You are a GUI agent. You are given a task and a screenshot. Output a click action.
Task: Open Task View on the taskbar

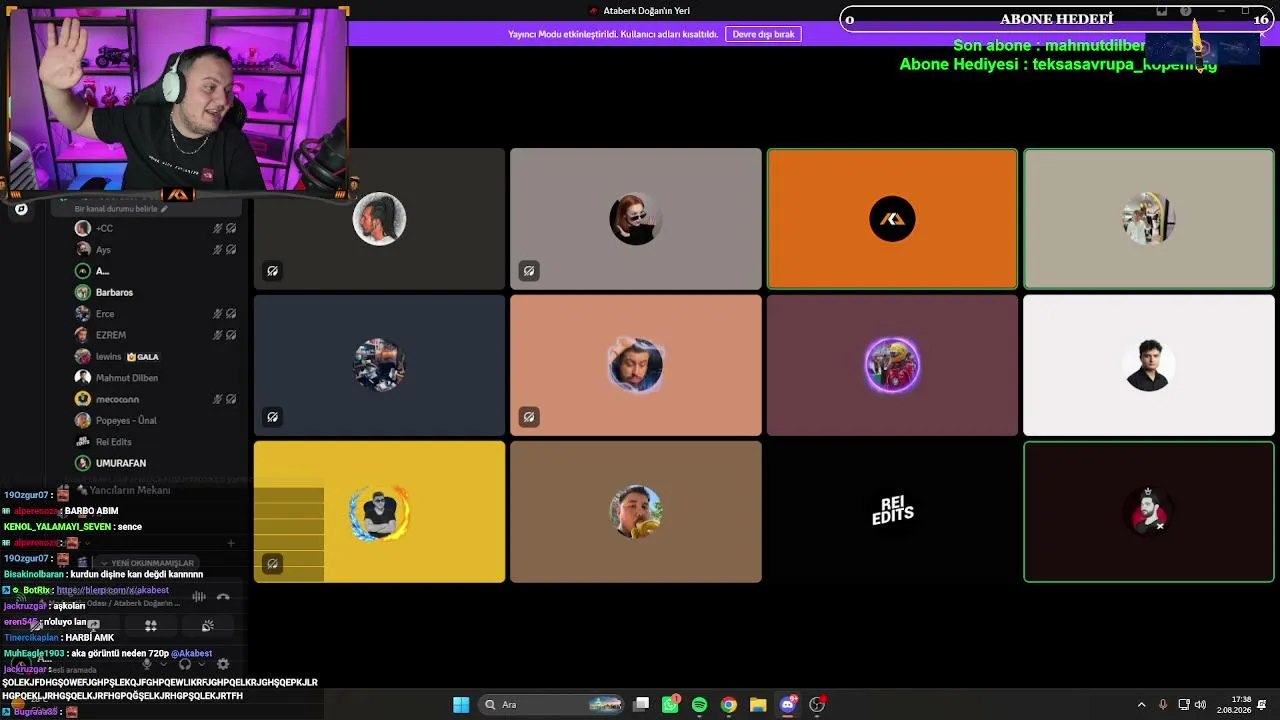[x=641, y=705]
